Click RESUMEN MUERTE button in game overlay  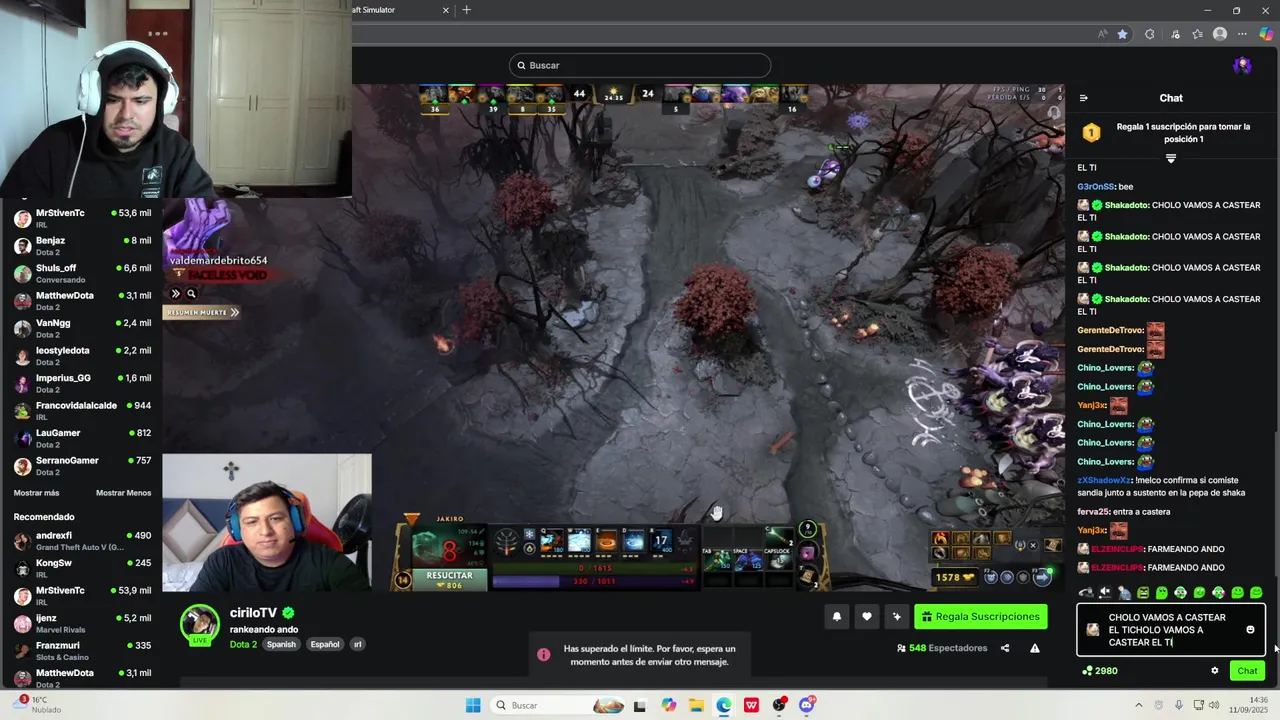(203, 312)
